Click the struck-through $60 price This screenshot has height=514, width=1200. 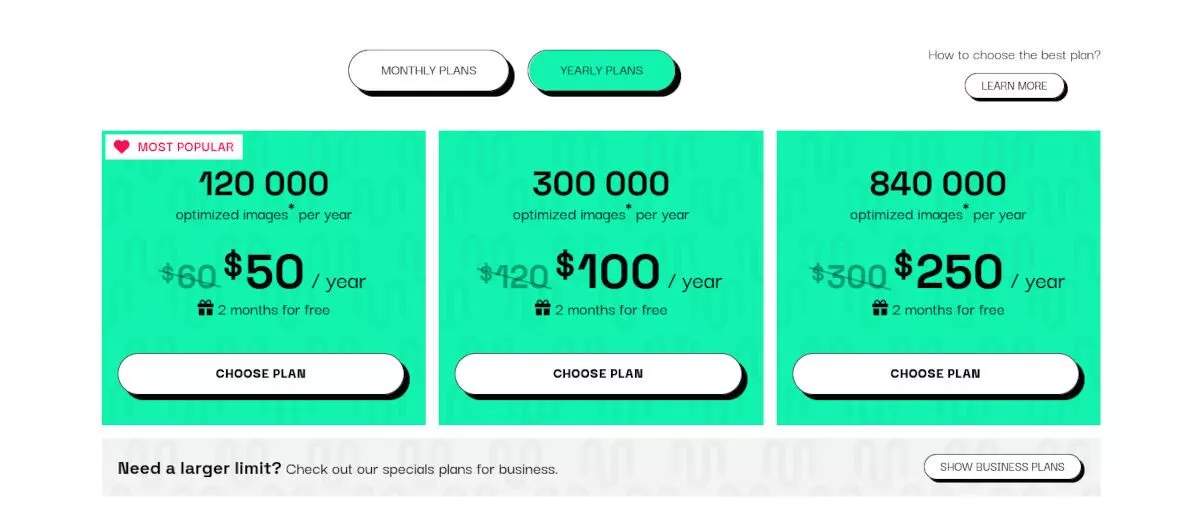pyautogui.click(x=189, y=275)
